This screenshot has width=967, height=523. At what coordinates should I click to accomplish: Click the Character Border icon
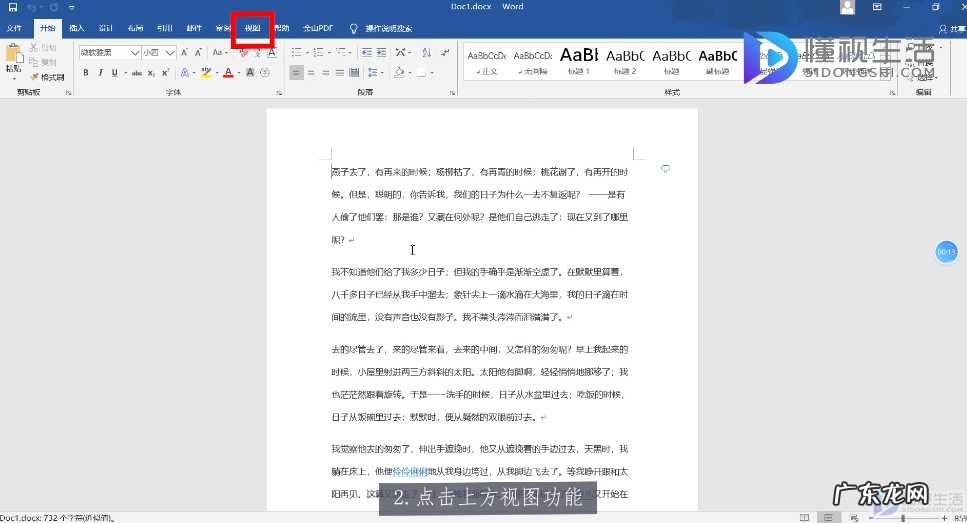coord(272,52)
